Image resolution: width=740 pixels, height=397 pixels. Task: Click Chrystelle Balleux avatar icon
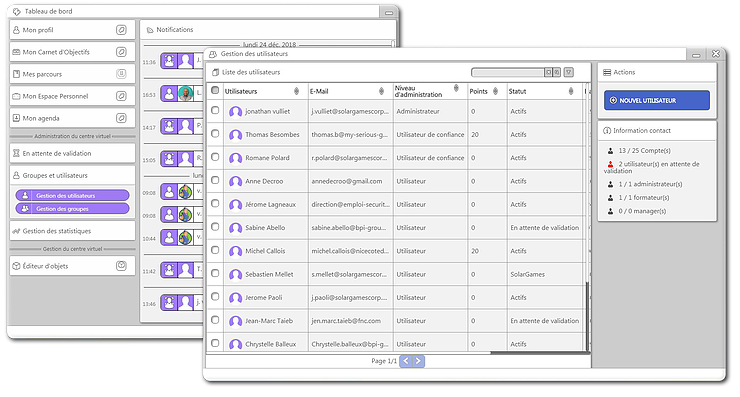235,345
